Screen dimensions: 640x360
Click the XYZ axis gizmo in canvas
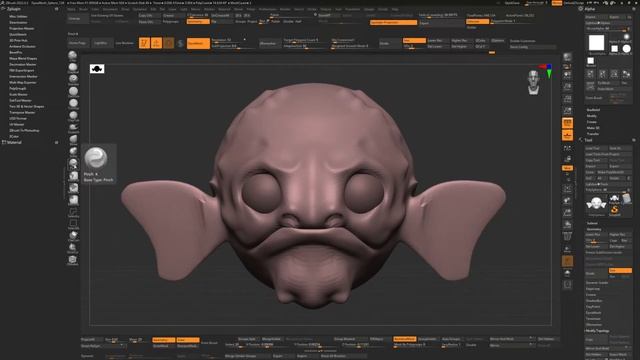[548, 70]
